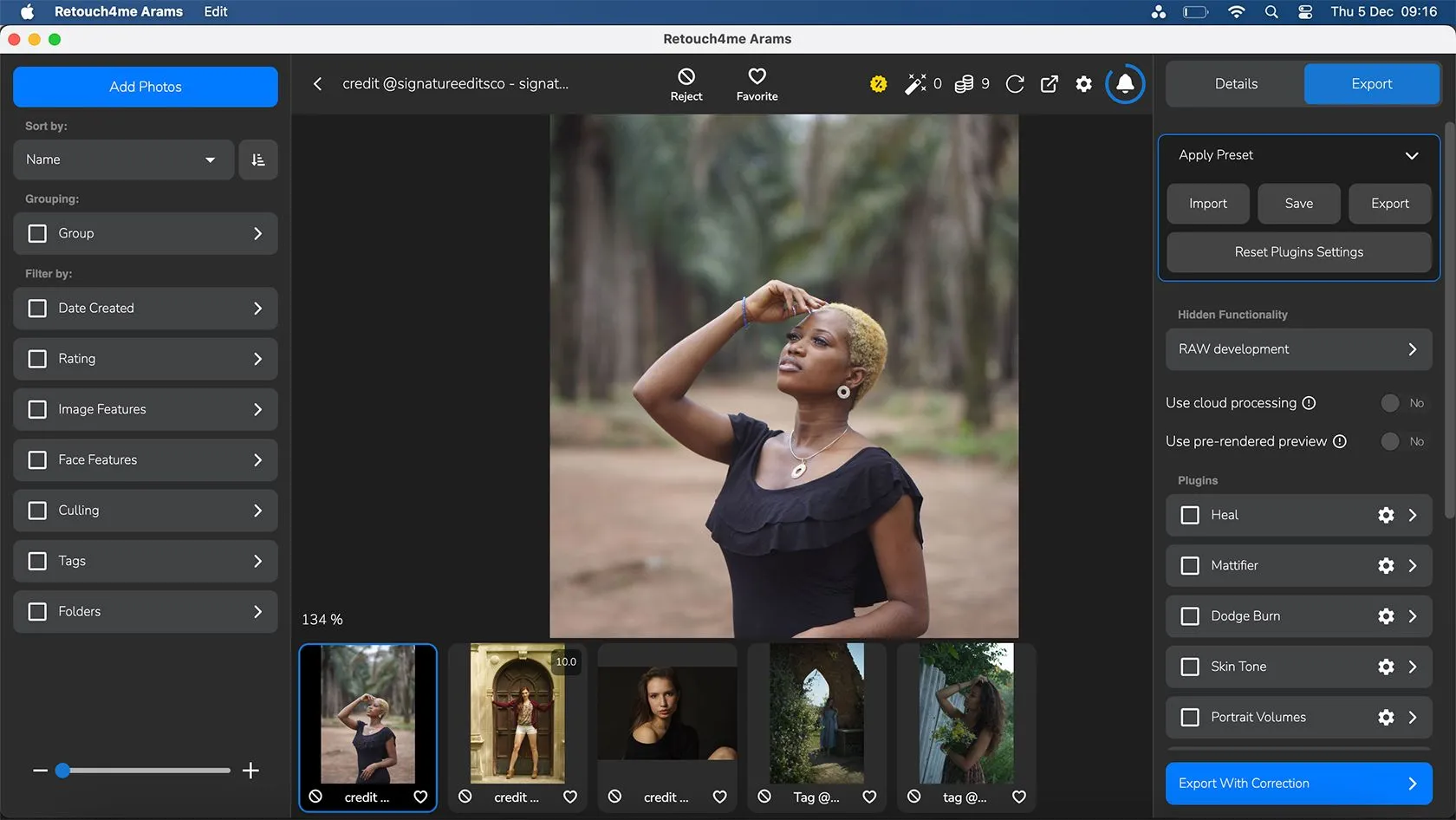Click the Import preset button
This screenshot has height=820, width=1456.
[x=1207, y=204]
